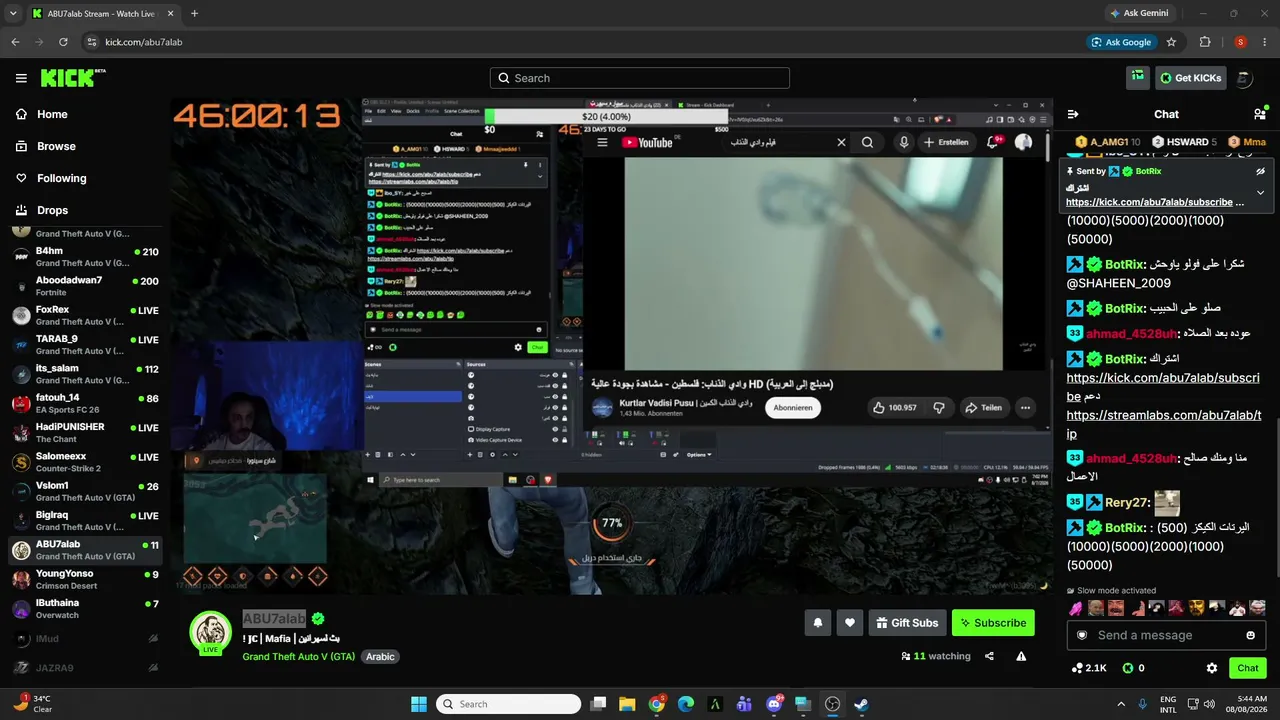Viewport: 1280px width, 720px height.
Task: Open HadiPUNISHER channel in sidebar
Action: tap(84, 433)
